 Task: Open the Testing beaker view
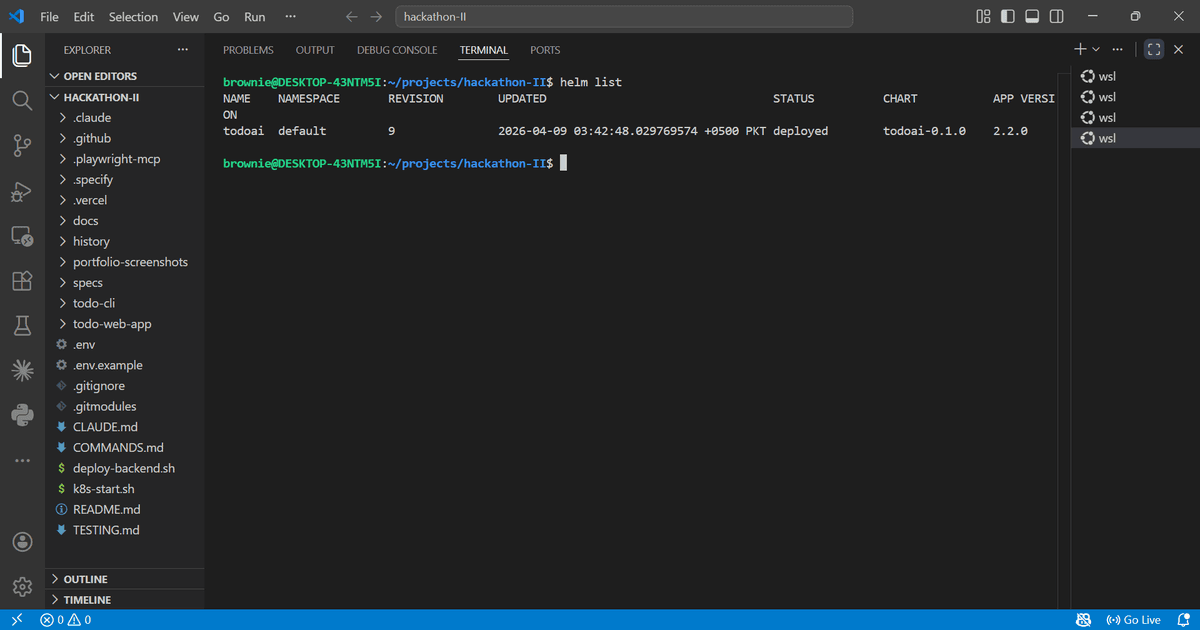click(x=22, y=325)
